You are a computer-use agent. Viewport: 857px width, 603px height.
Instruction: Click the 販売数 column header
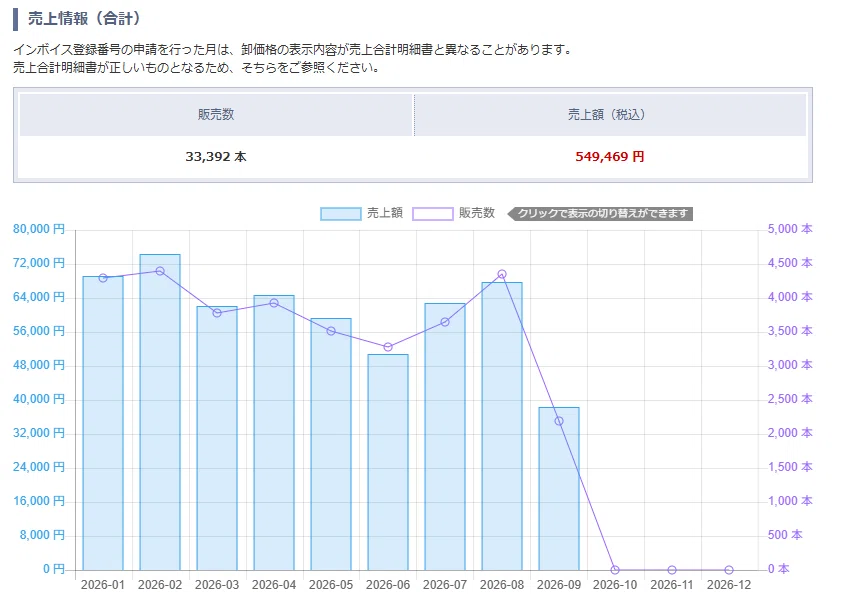pyautogui.click(x=216, y=115)
